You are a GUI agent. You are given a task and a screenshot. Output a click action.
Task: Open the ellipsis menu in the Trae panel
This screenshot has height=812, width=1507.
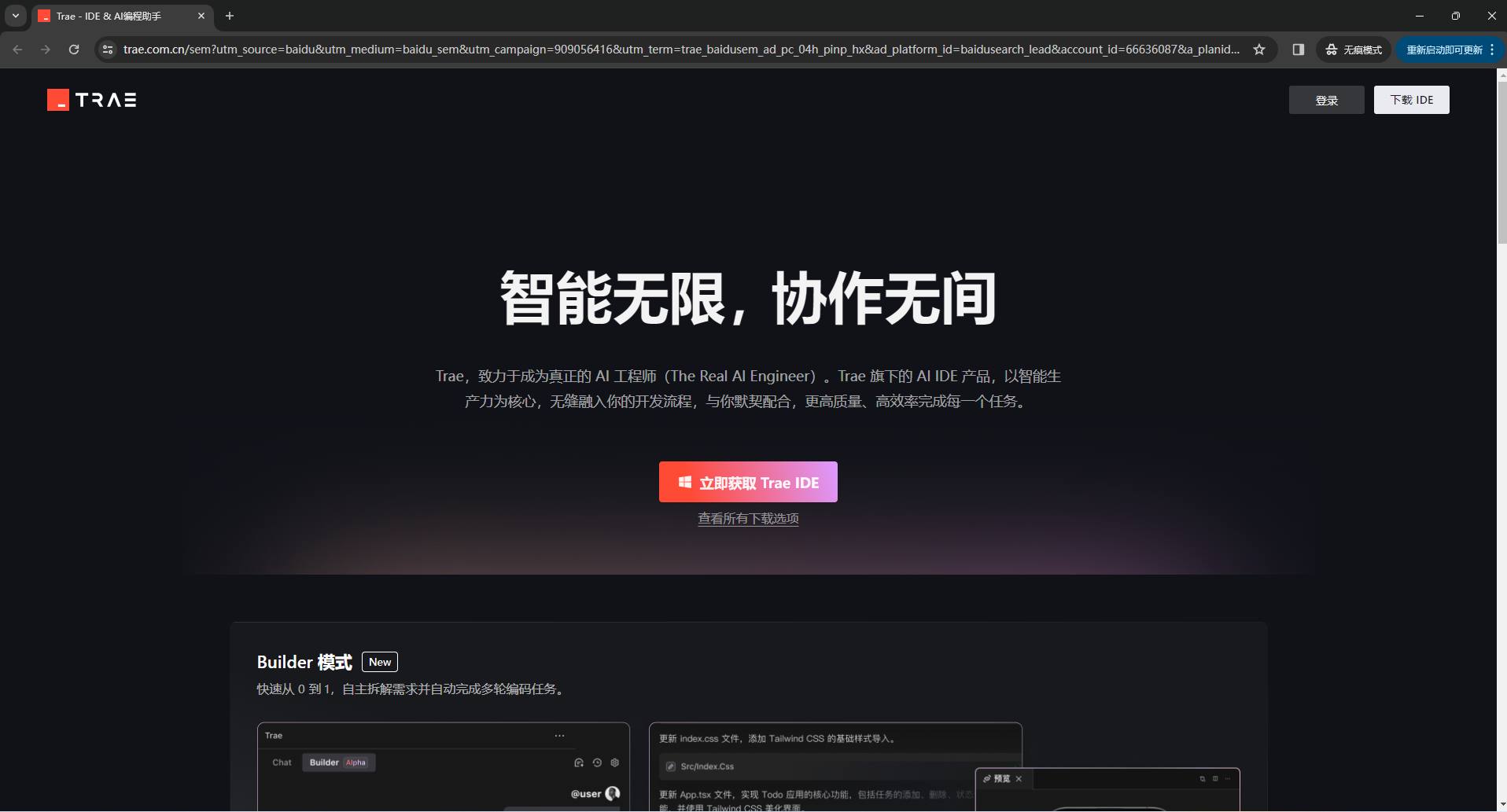(559, 735)
